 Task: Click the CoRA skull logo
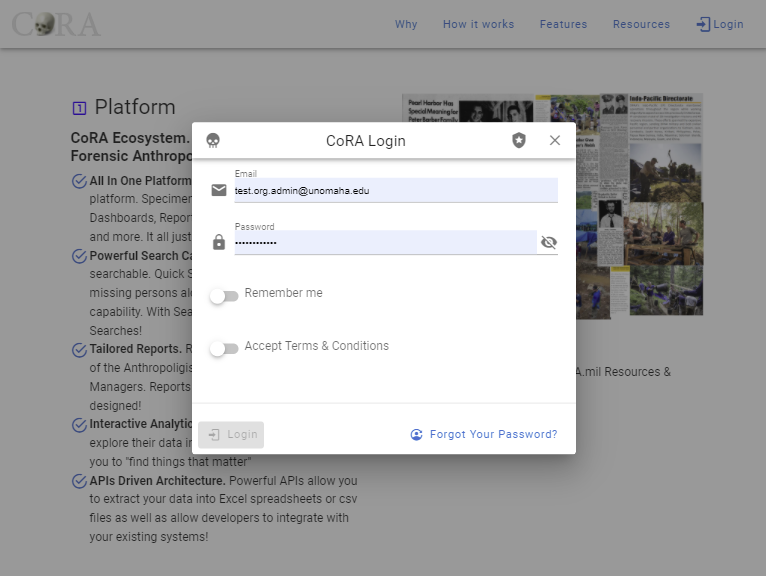coord(56,24)
